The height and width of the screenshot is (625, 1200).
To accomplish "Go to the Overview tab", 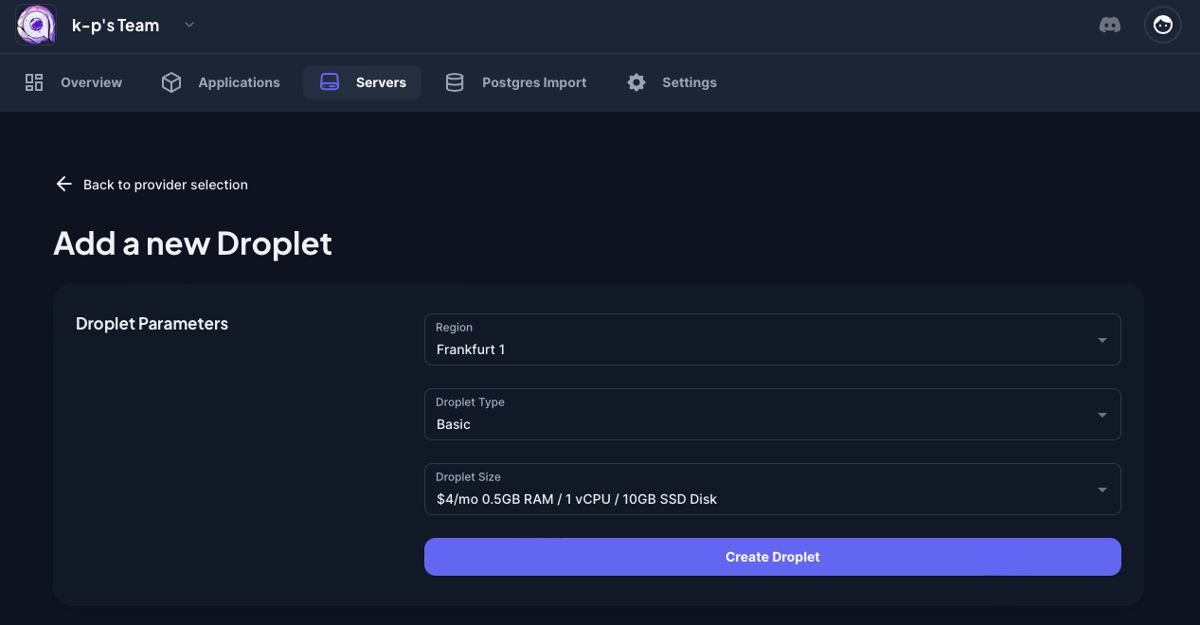I will [91, 82].
